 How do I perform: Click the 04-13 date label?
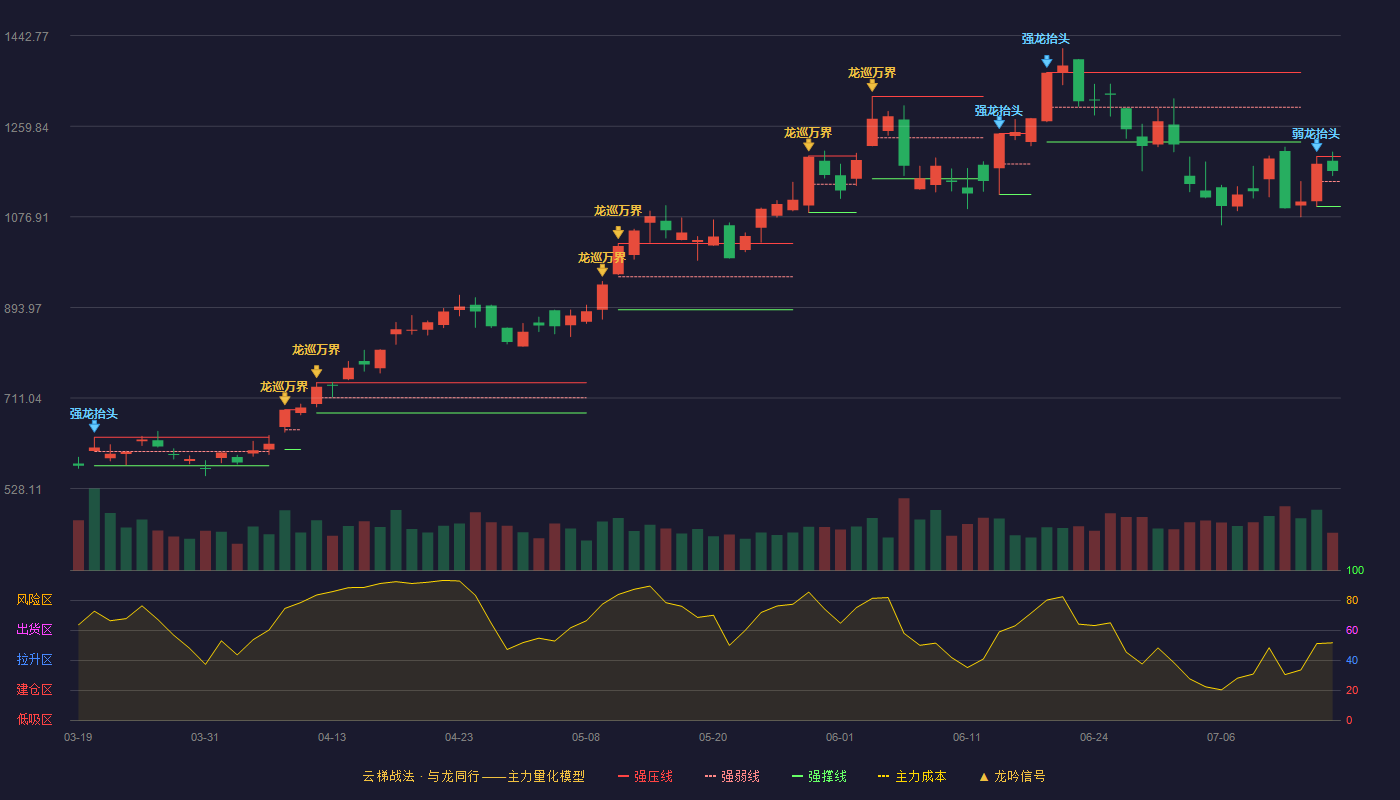332,737
